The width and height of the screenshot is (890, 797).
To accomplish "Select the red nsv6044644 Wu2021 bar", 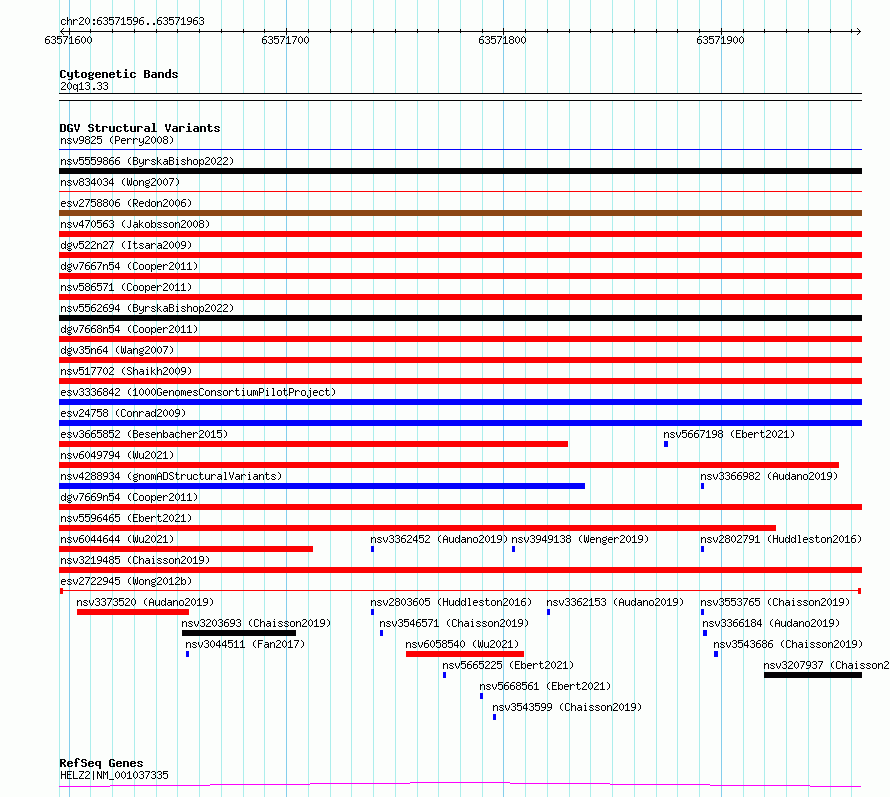I will tap(186, 549).
